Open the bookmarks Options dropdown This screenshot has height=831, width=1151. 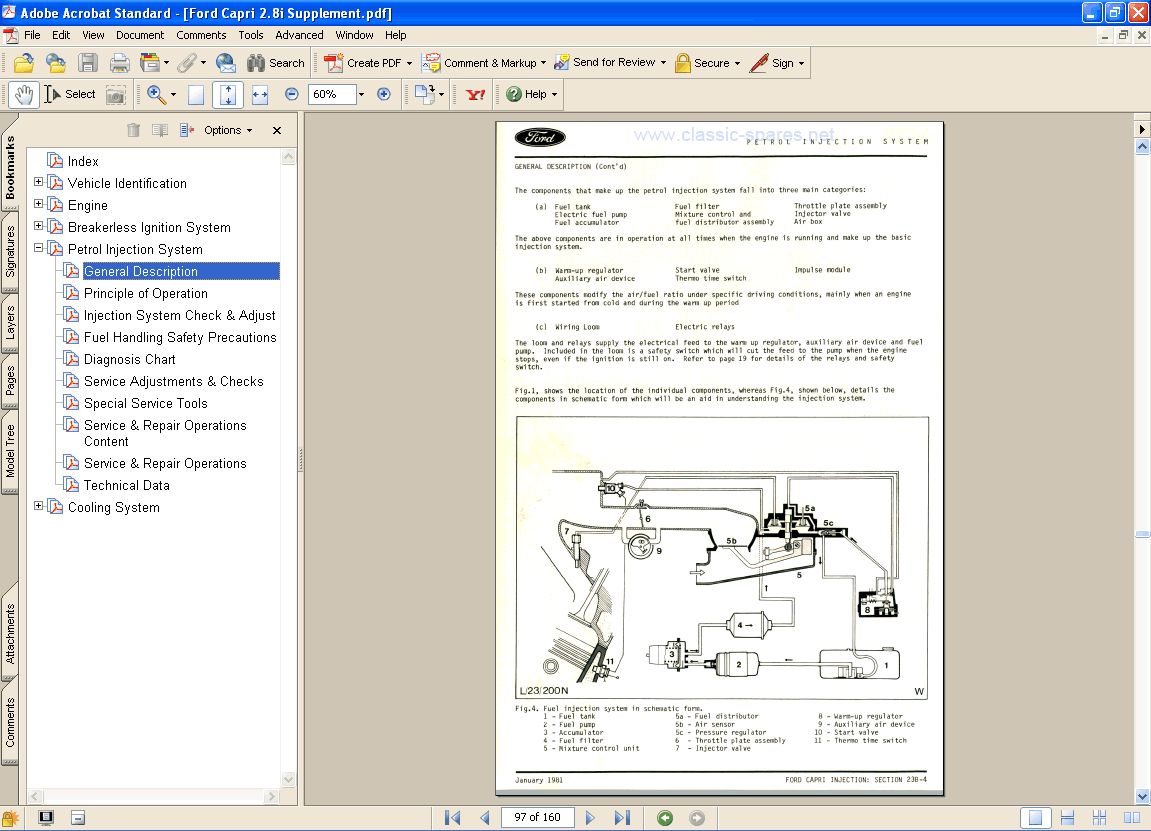click(228, 130)
